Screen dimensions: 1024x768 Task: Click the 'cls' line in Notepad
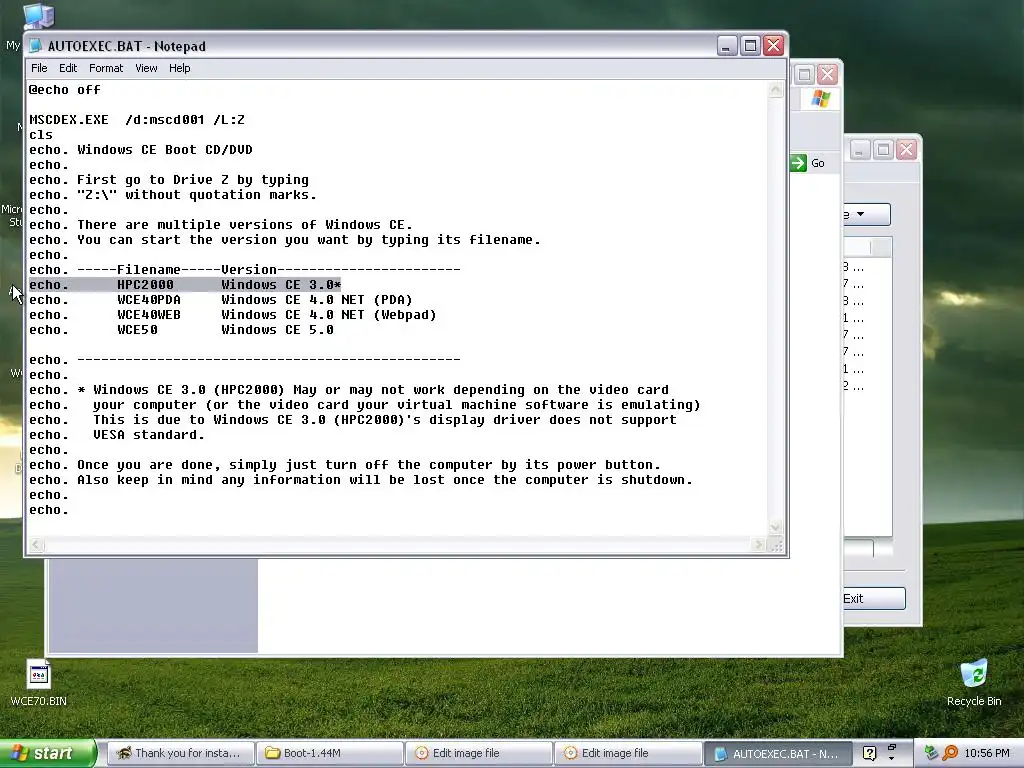tap(41, 135)
